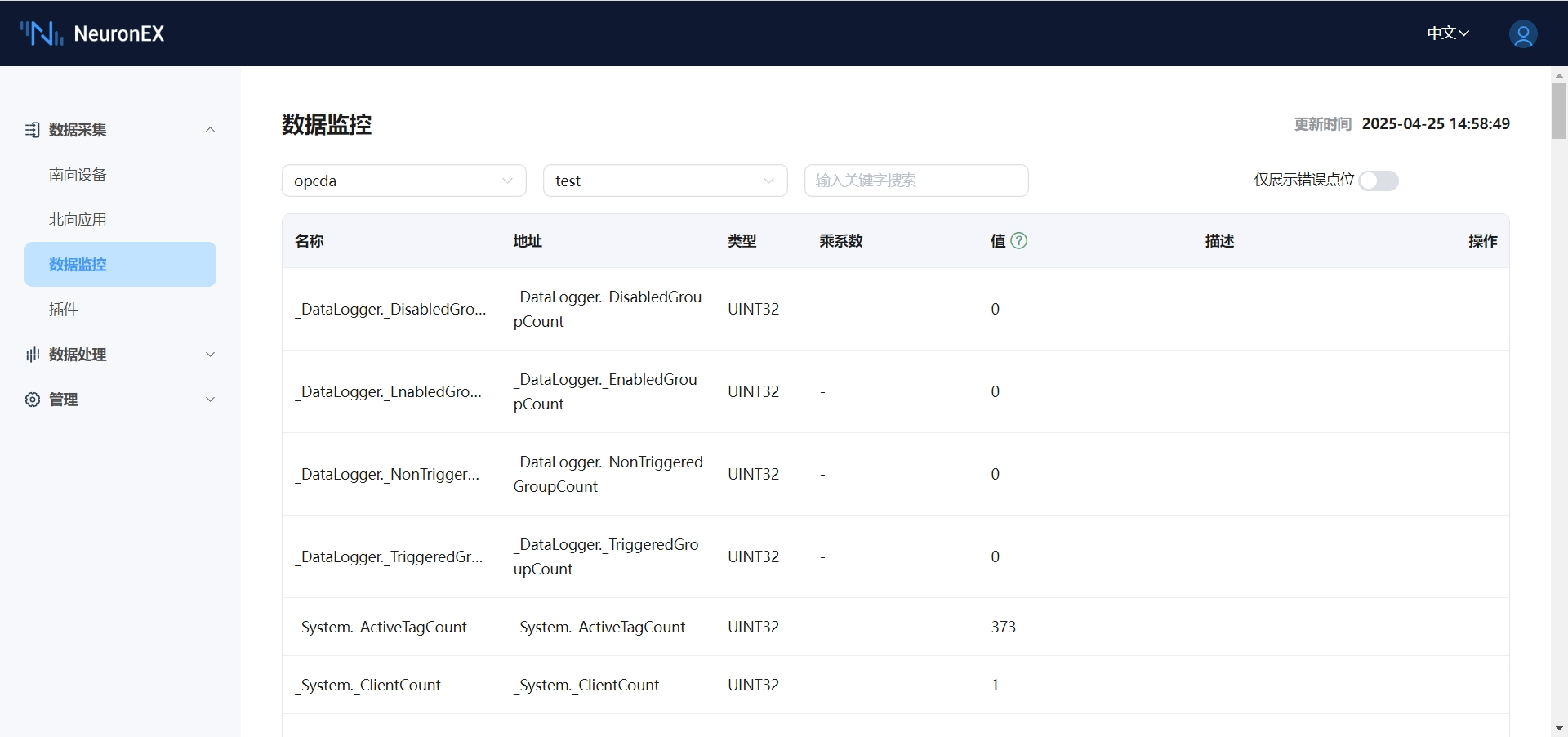Screen dimensions: 1568x737
Task: Focus the keyword search input field
Action: [x=915, y=181]
